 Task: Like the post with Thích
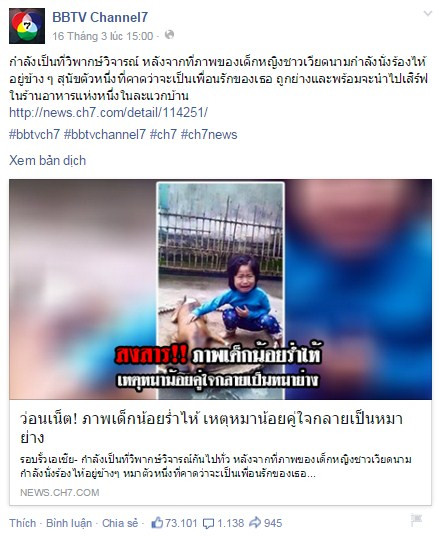pyautogui.click(x=23, y=523)
